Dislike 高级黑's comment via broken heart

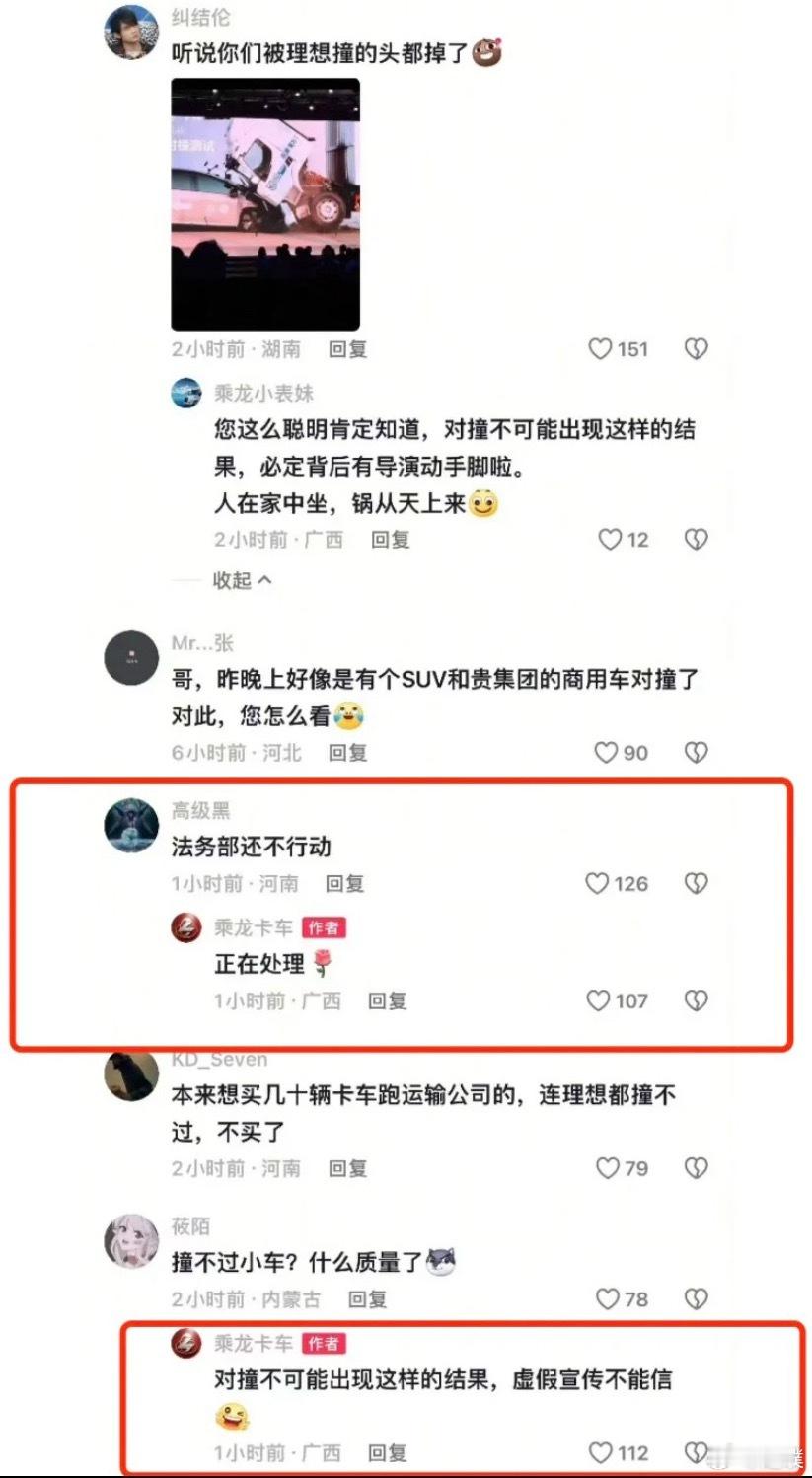[x=697, y=883]
